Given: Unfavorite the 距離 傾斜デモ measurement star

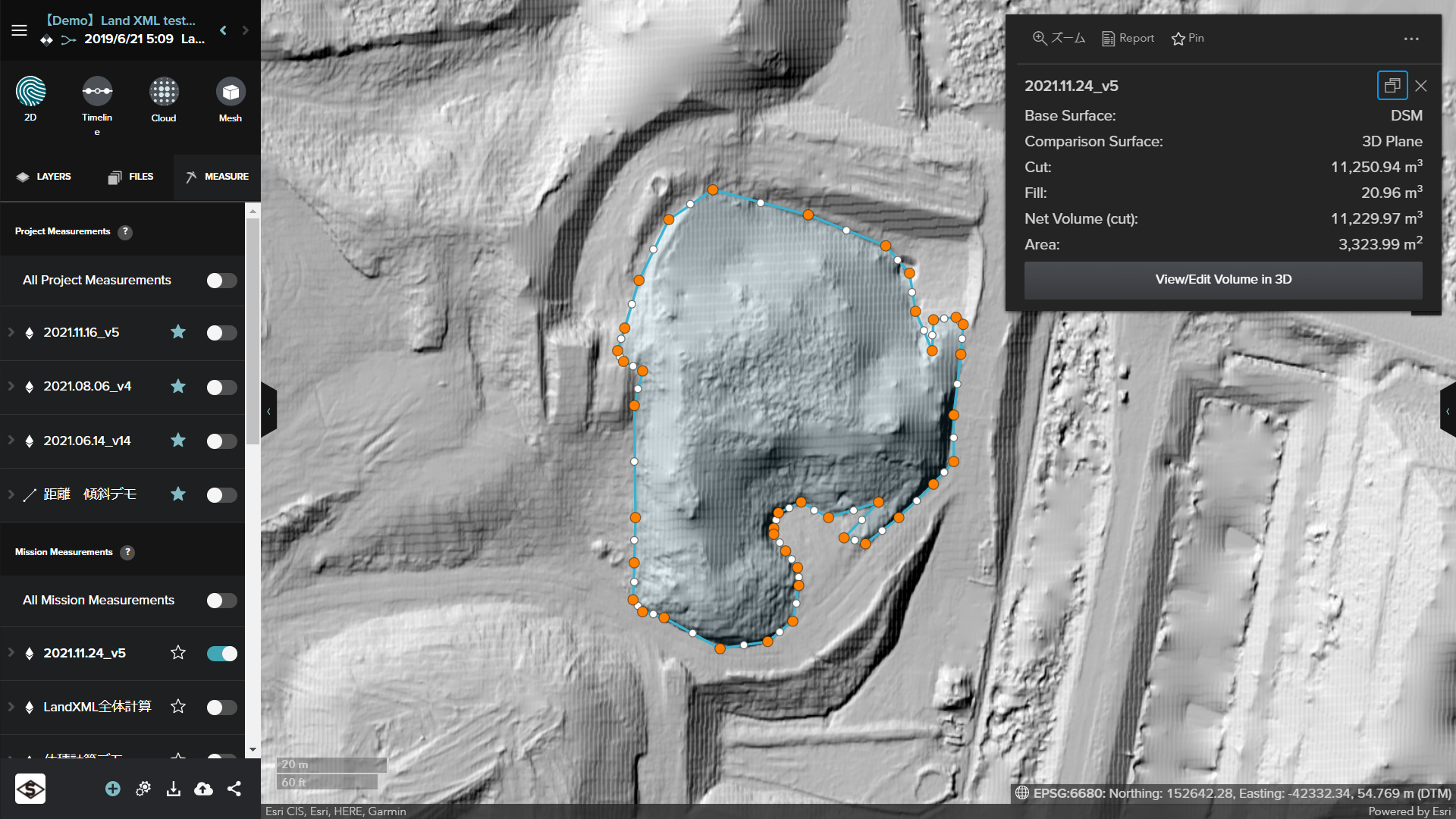Looking at the screenshot, I should pyautogui.click(x=178, y=494).
